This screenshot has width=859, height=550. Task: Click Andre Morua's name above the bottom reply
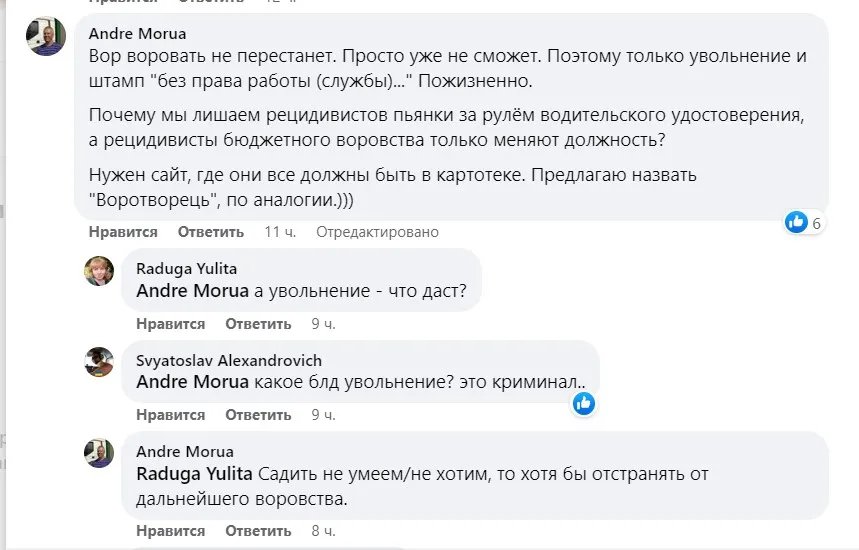click(184, 451)
